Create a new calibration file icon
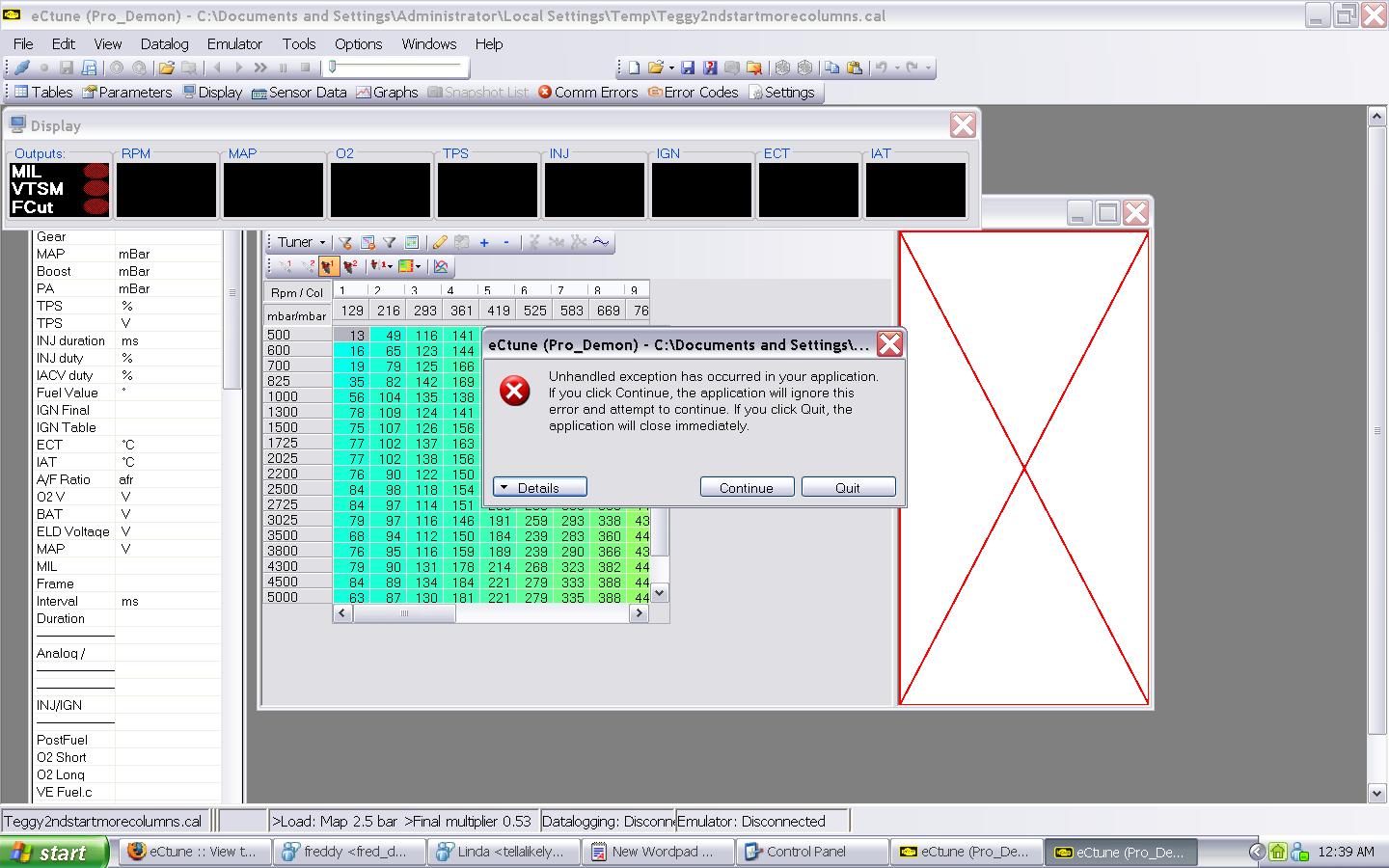This screenshot has height=868, width=1389. [634, 68]
